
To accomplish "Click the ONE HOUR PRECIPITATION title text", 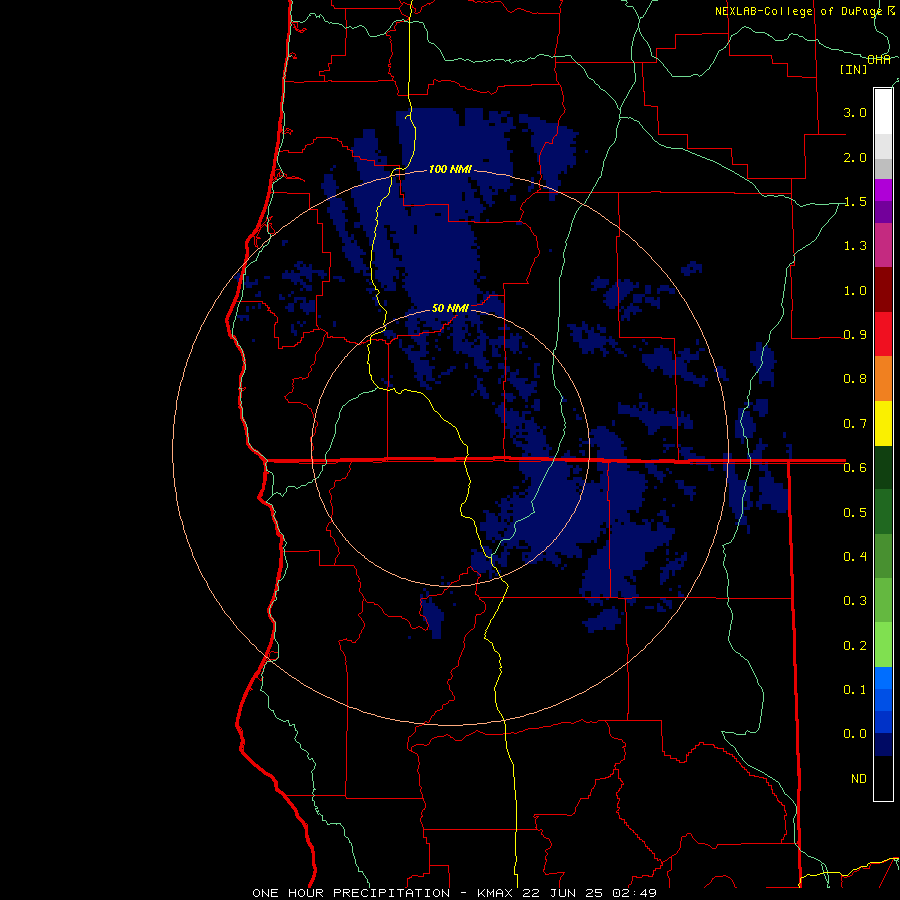I will 351,893.
